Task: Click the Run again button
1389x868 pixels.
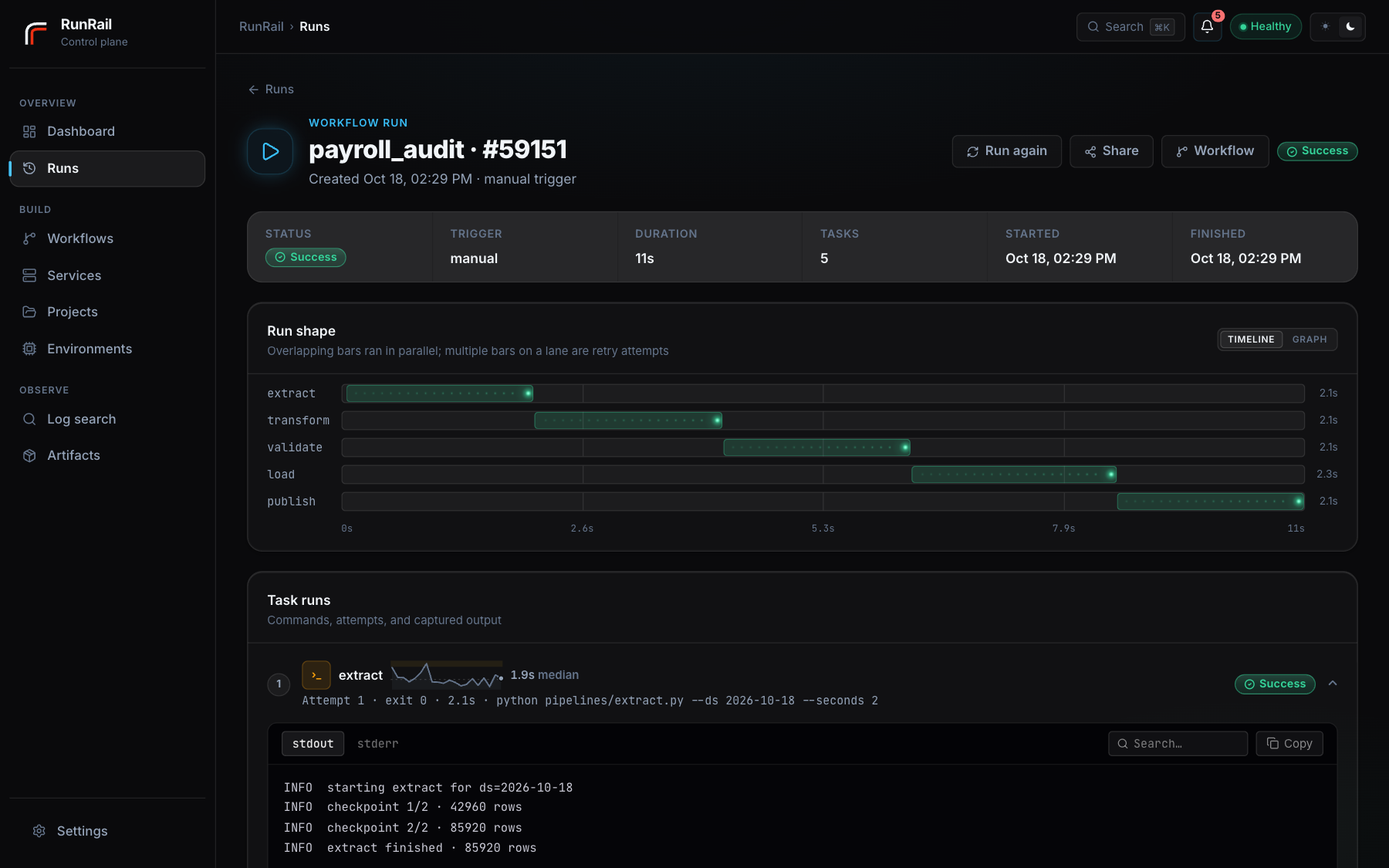Action: (1006, 151)
